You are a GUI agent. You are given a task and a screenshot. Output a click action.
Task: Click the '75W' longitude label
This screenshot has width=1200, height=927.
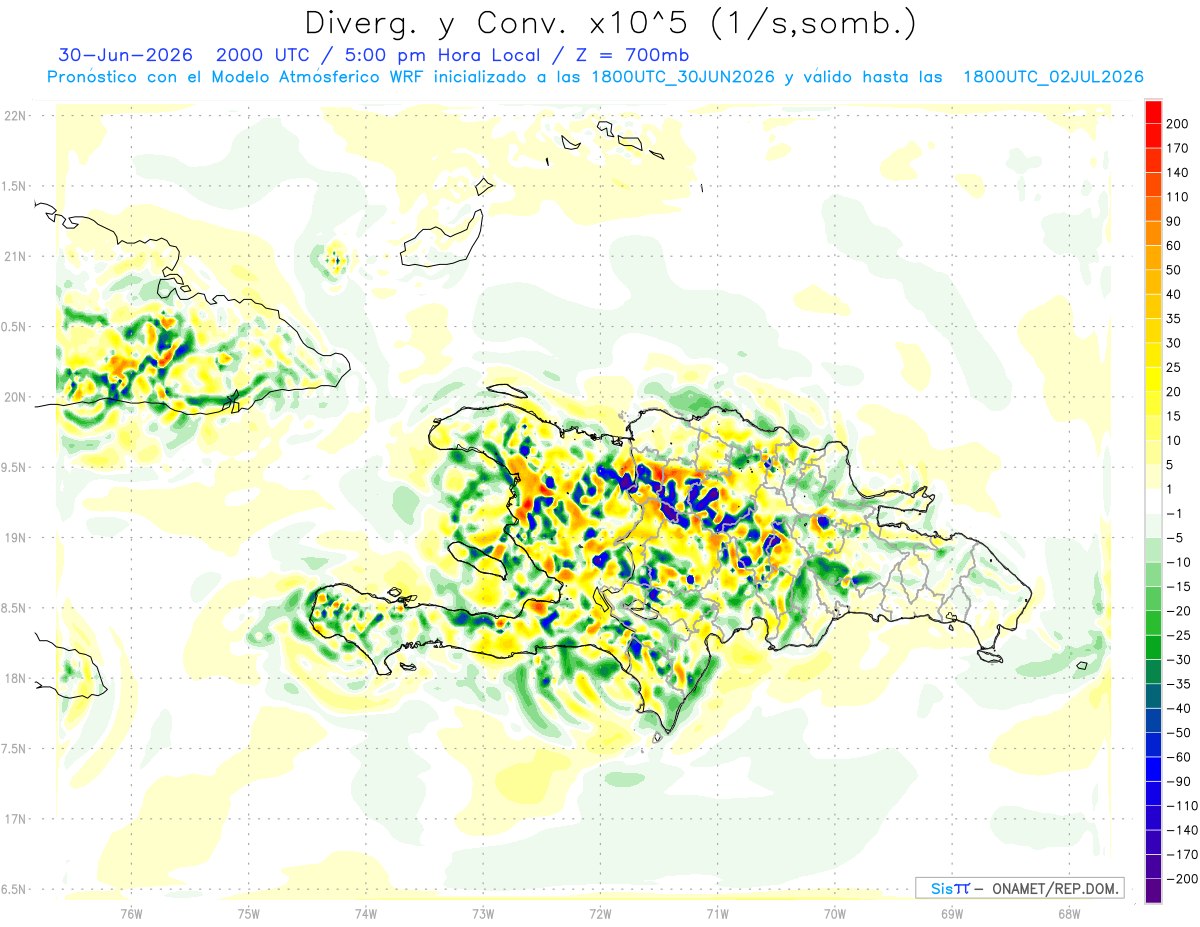click(x=249, y=913)
